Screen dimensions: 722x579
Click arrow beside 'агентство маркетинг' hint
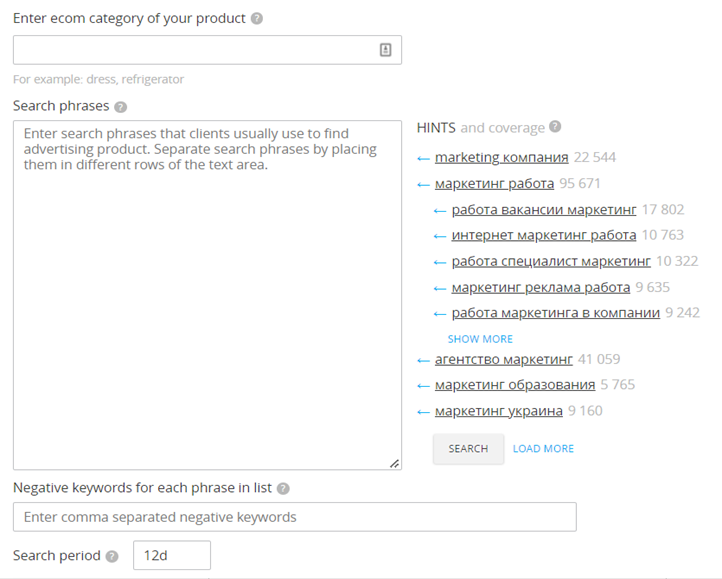point(423,359)
